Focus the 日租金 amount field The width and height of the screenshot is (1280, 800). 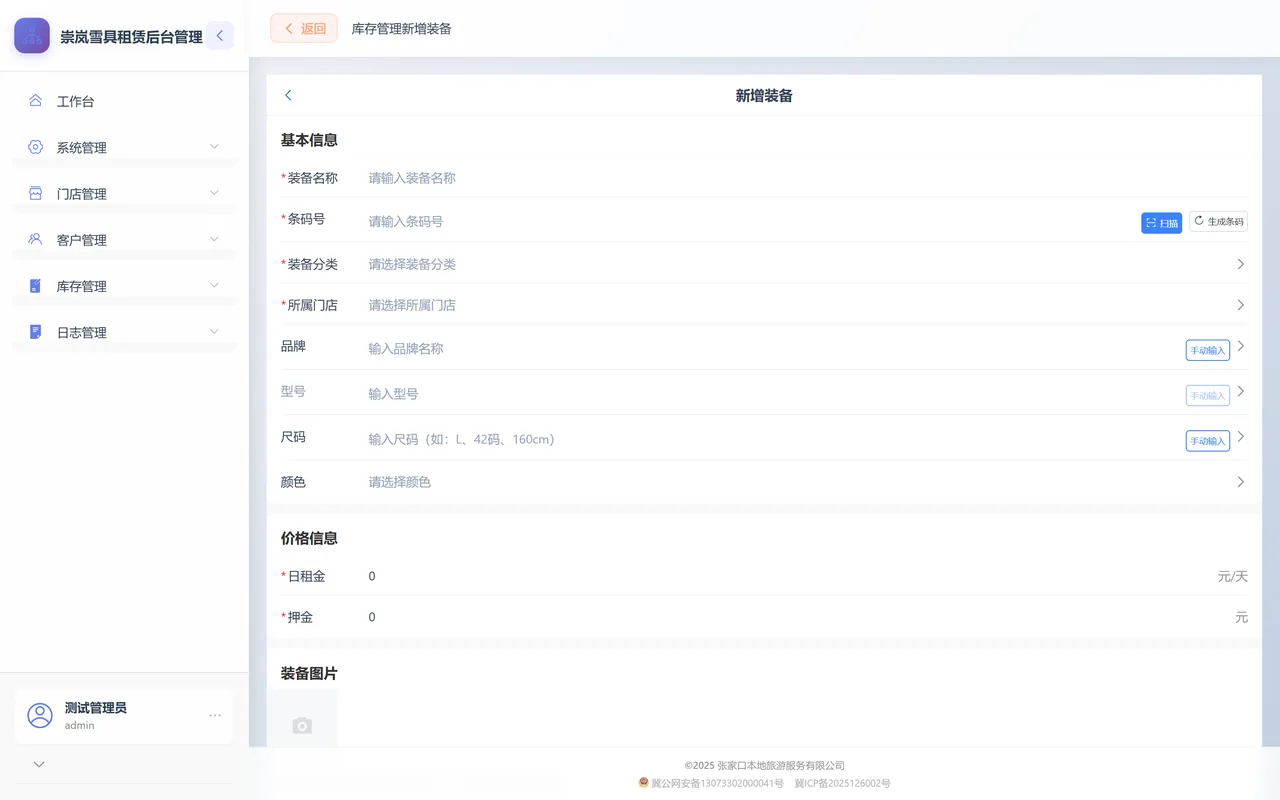coord(788,576)
